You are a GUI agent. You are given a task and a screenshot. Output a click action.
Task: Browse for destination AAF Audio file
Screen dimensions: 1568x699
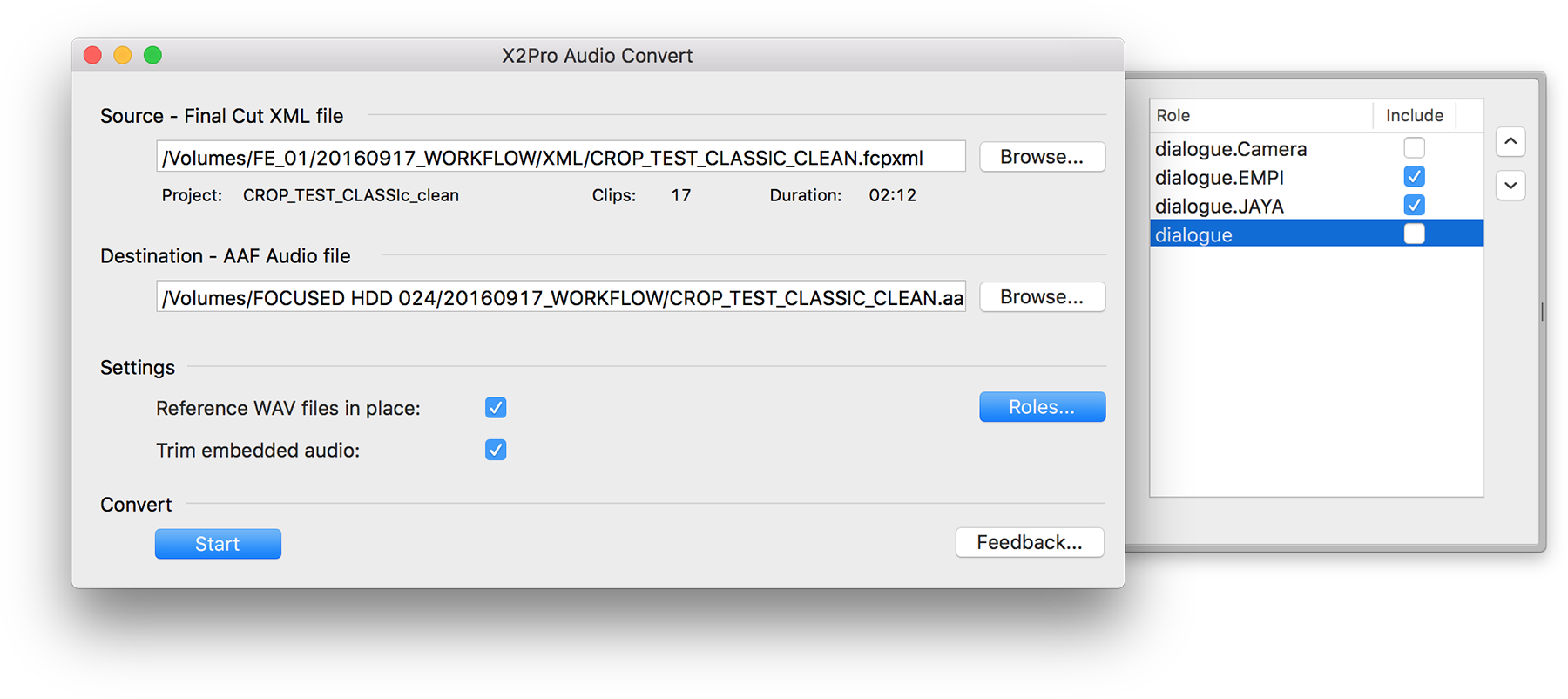pos(1042,297)
